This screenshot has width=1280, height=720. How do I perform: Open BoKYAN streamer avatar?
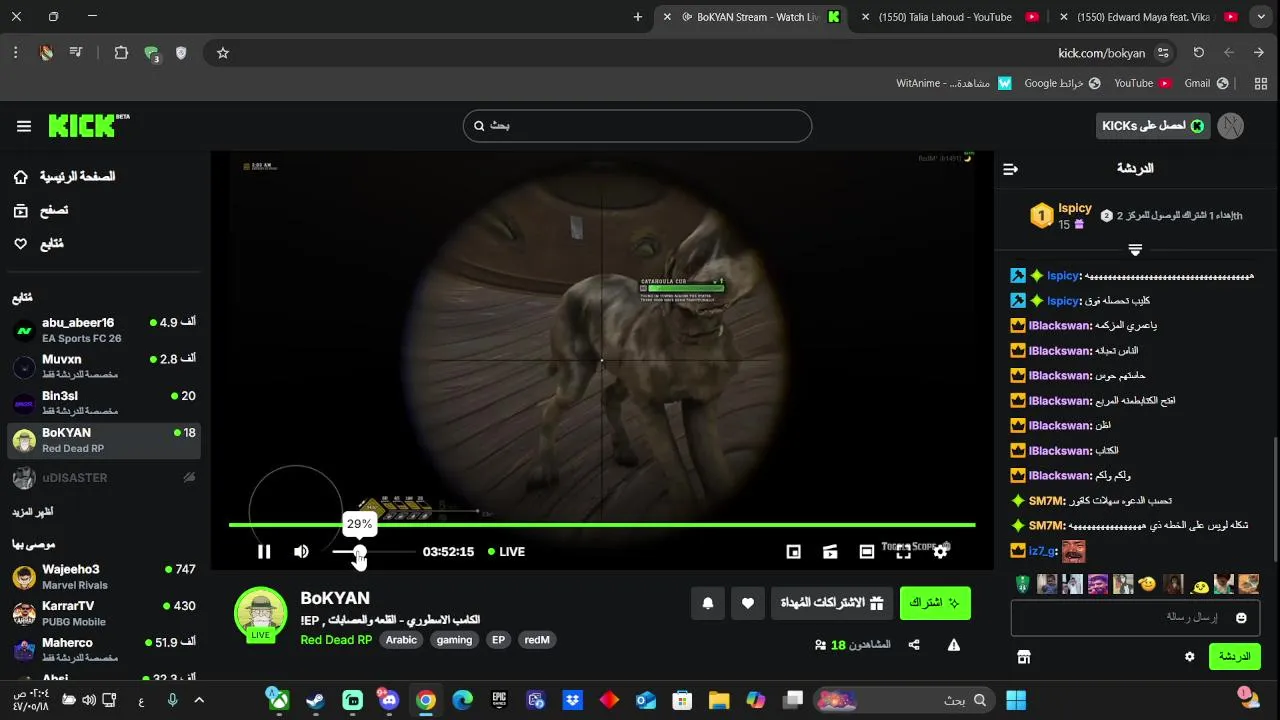(x=260, y=613)
